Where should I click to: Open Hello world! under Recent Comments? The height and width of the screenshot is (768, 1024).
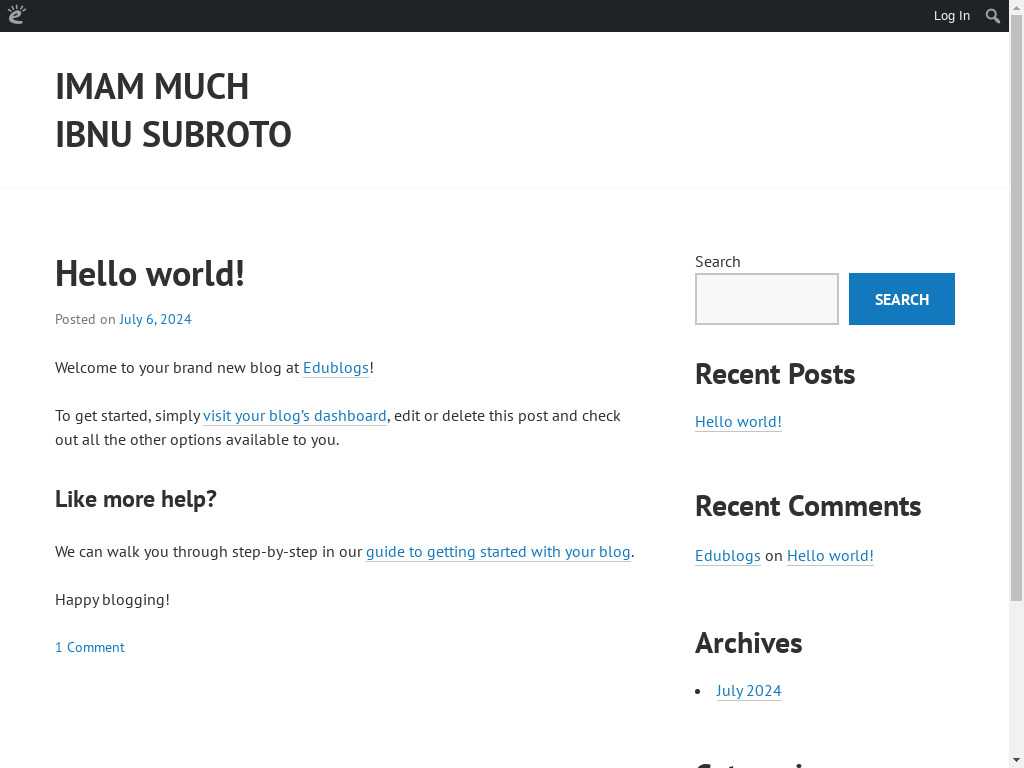(830, 556)
